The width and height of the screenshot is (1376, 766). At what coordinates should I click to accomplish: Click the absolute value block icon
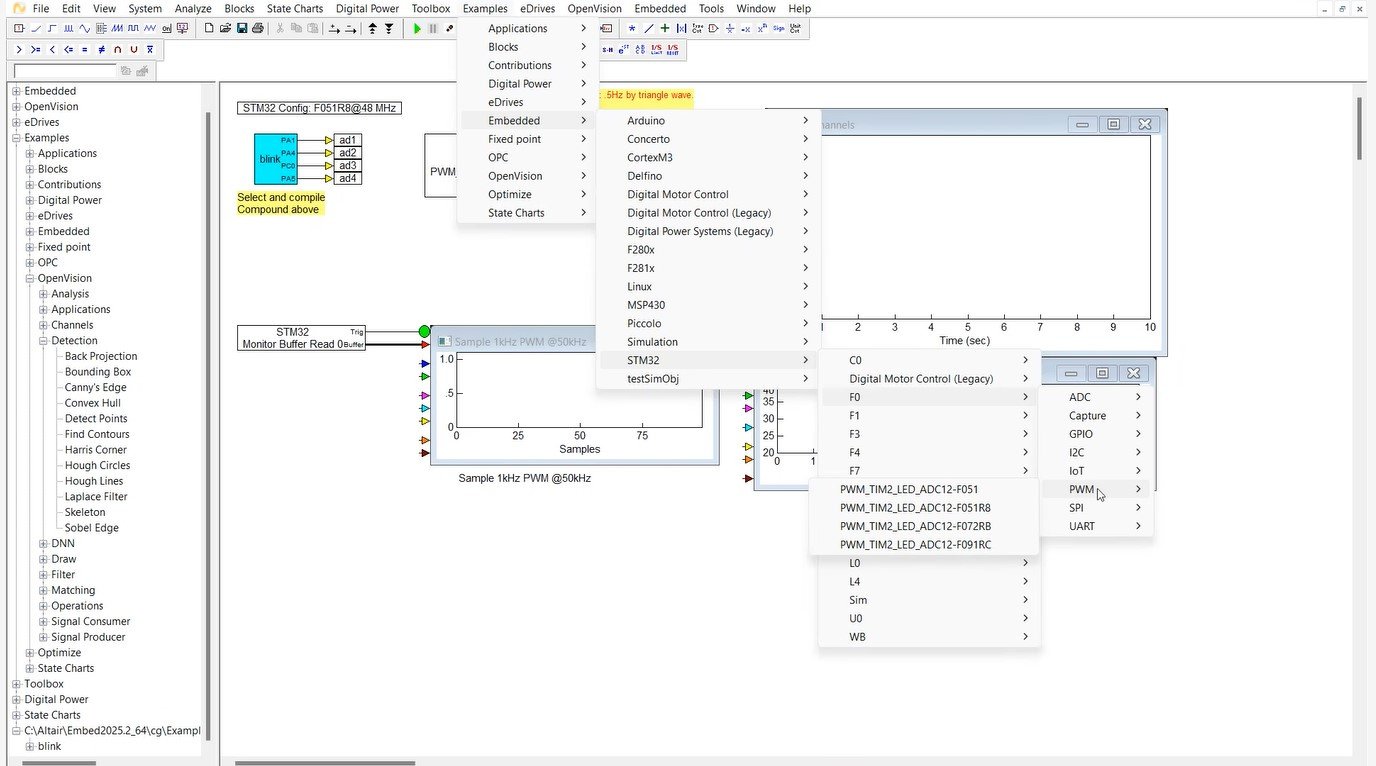[681, 28]
